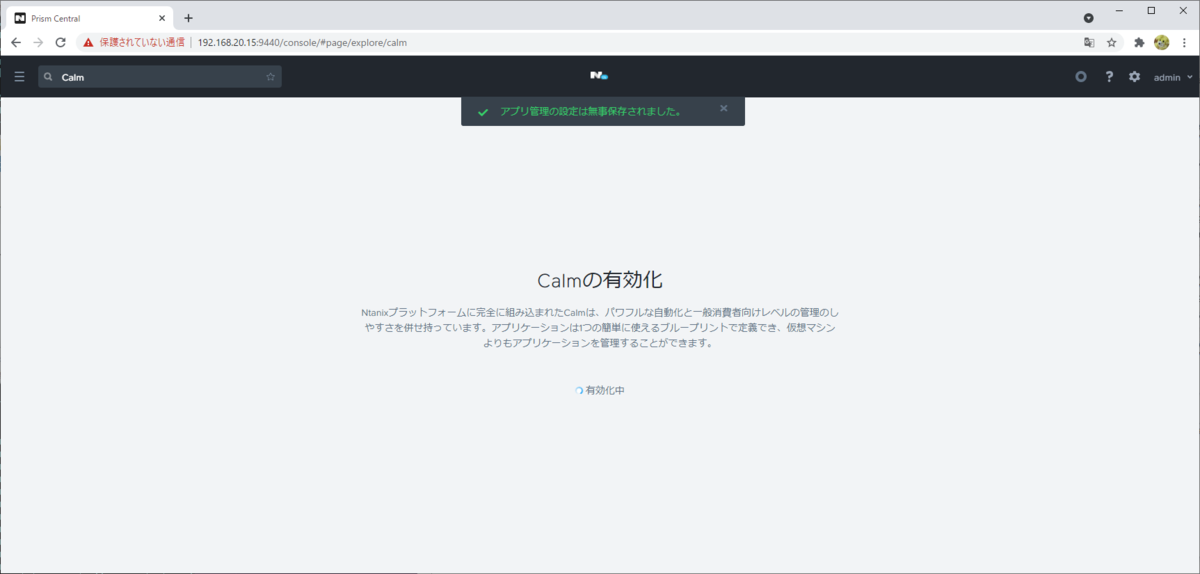Image resolution: width=1200 pixels, height=574 pixels.
Task: Click the browser back arrow
Action: coord(16,43)
